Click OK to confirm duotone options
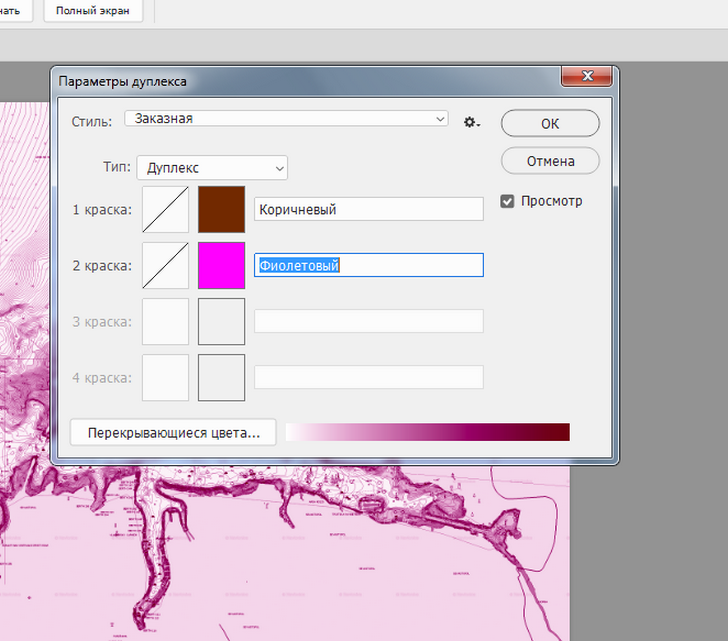The height and width of the screenshot is (641, 728). (550, 123)
